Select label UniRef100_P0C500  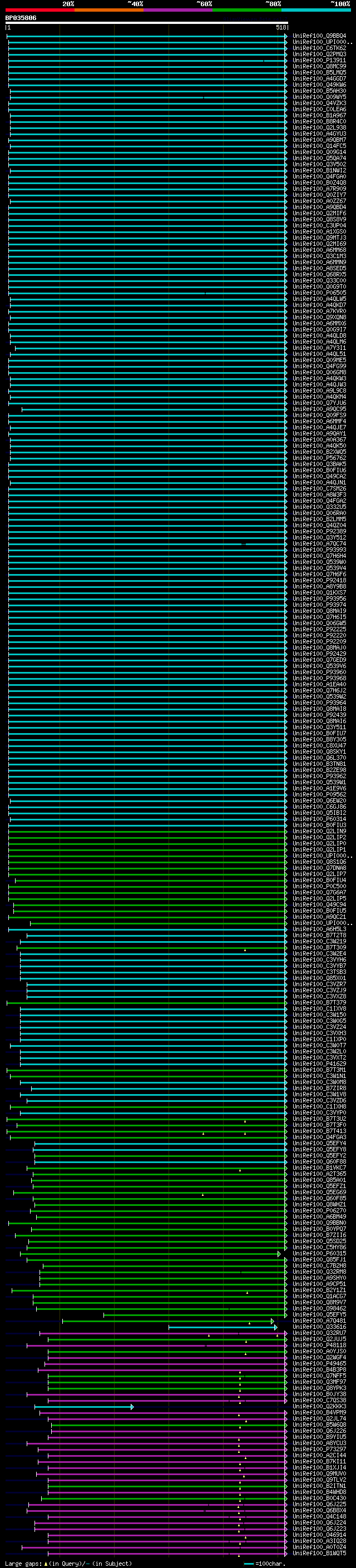(319, 886)
